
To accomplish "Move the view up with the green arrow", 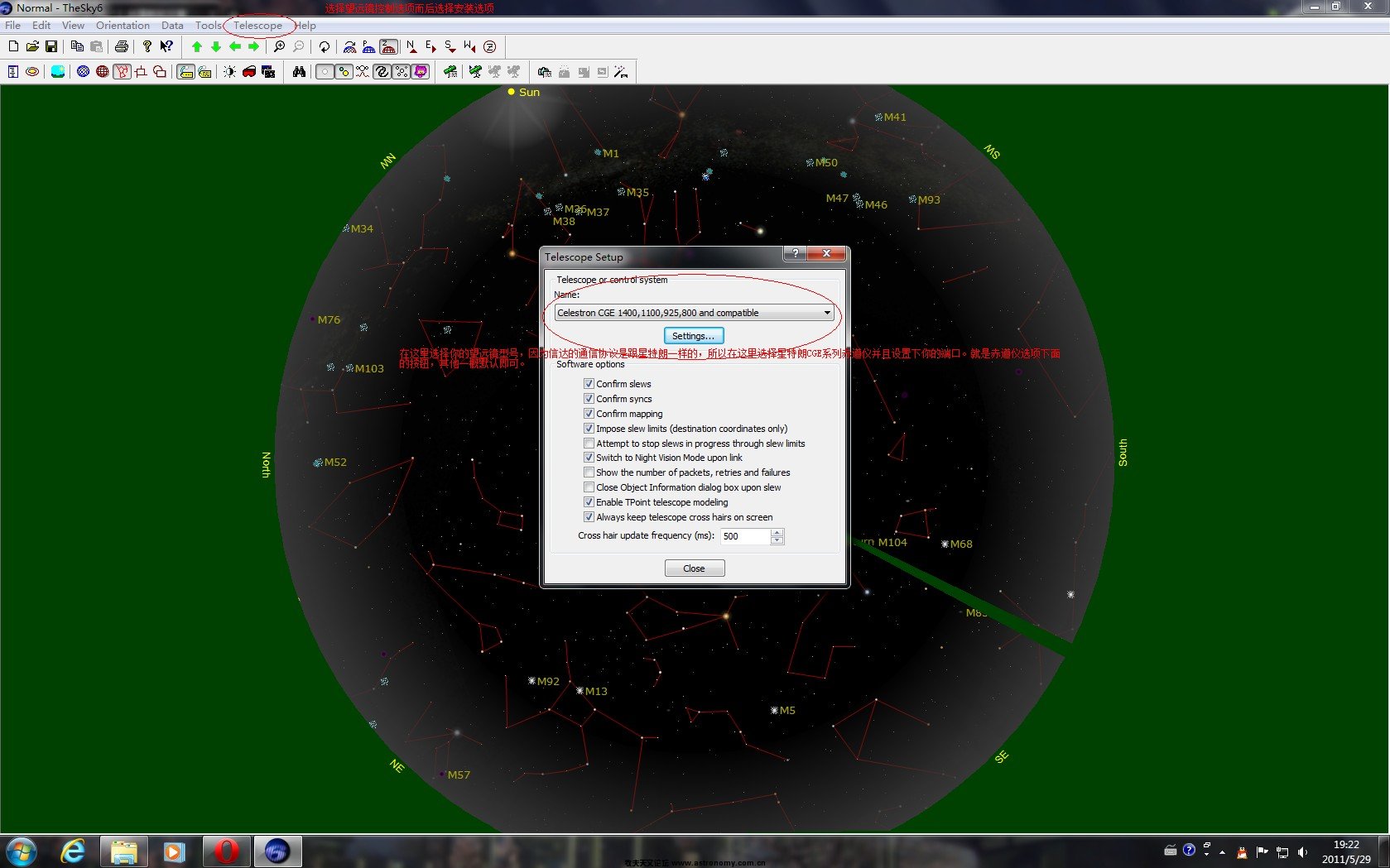I will (x=197, y=46).
